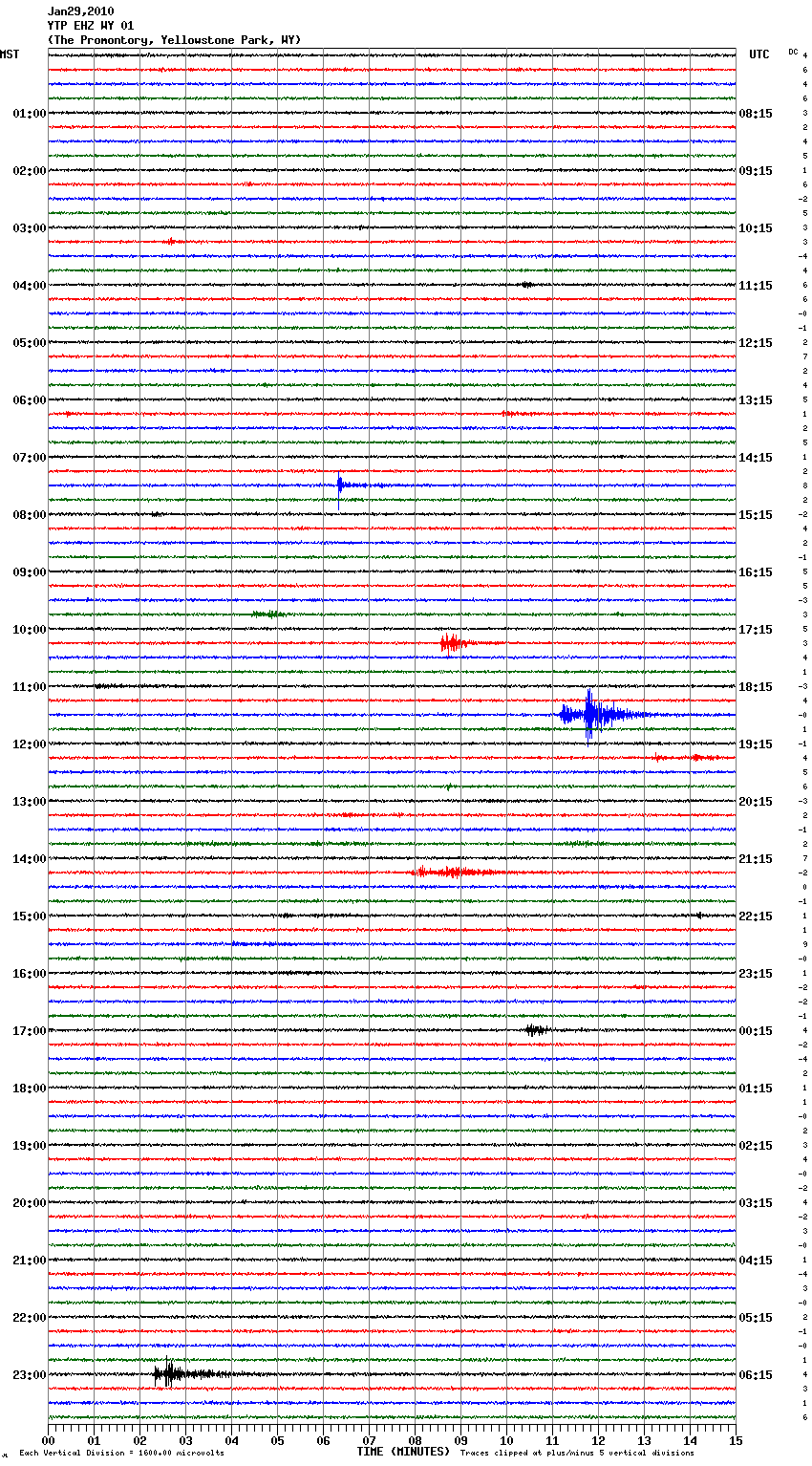Click the 12:15 UTC time label
812x1466 pixels.
[756, 343]
